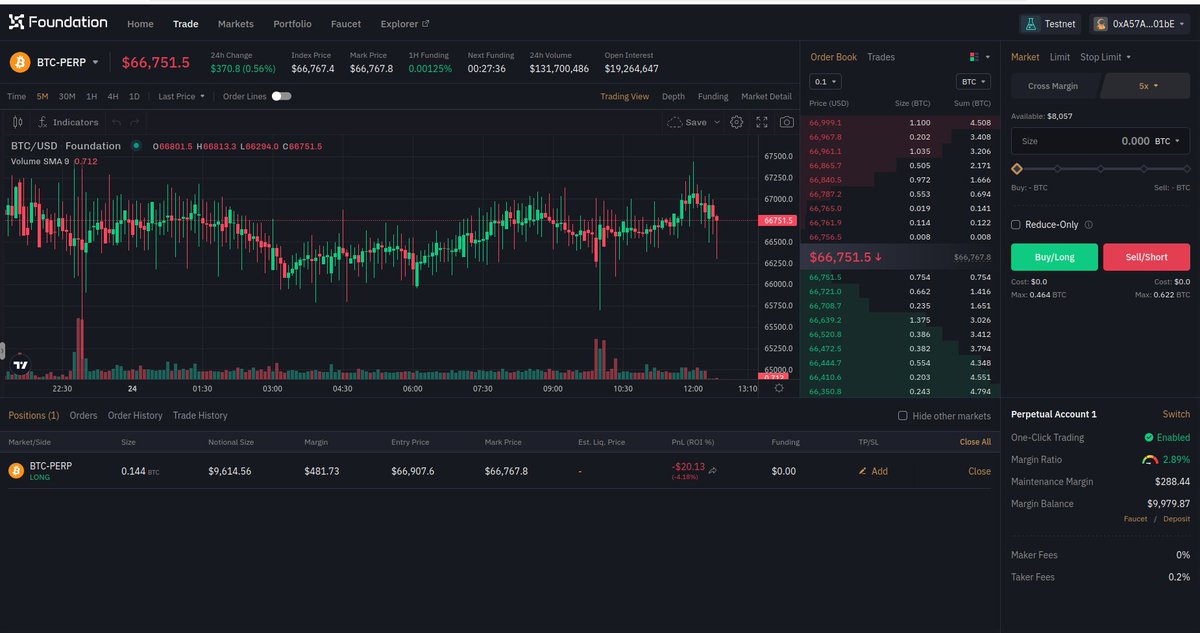Expand the Save layout dropdown arrow
This screenshot has width=1200, height=633.
717,122
